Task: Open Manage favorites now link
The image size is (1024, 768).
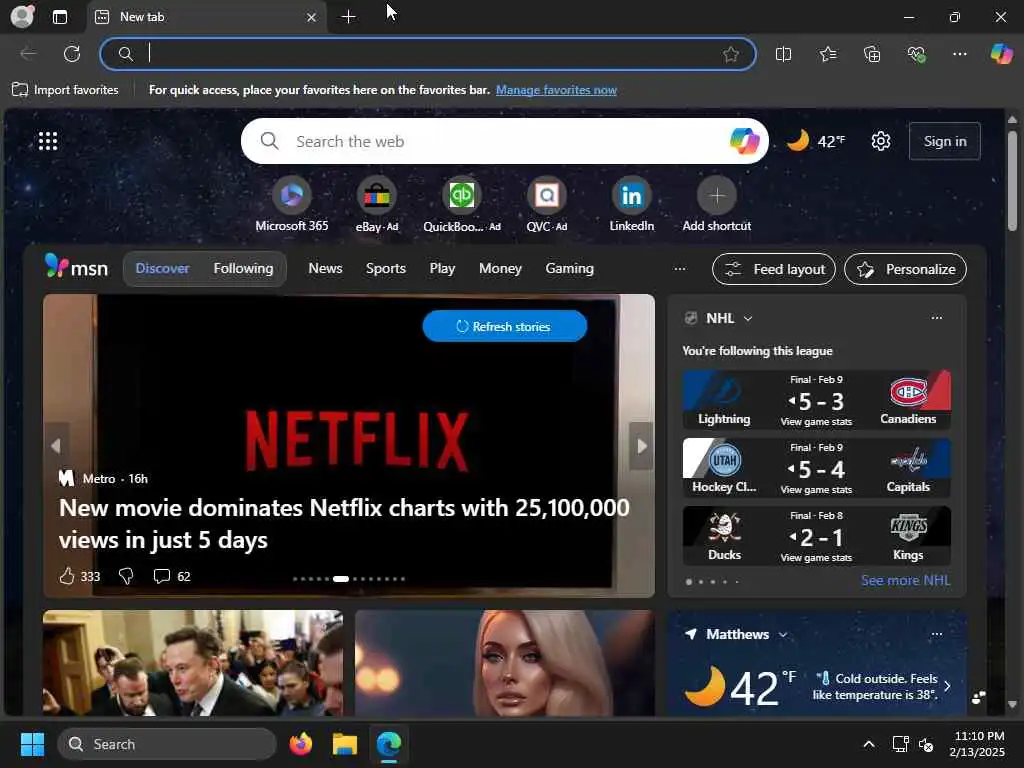Action: coord(556,90)
